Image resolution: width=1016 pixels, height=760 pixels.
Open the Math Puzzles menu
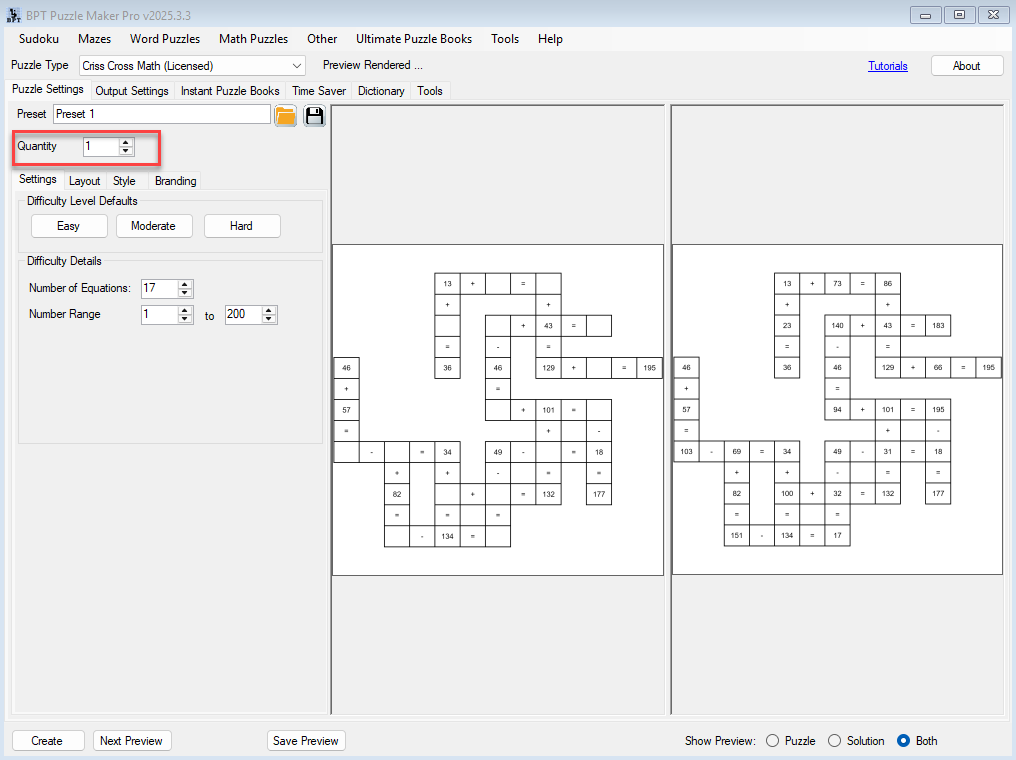[x=253, y=39]
